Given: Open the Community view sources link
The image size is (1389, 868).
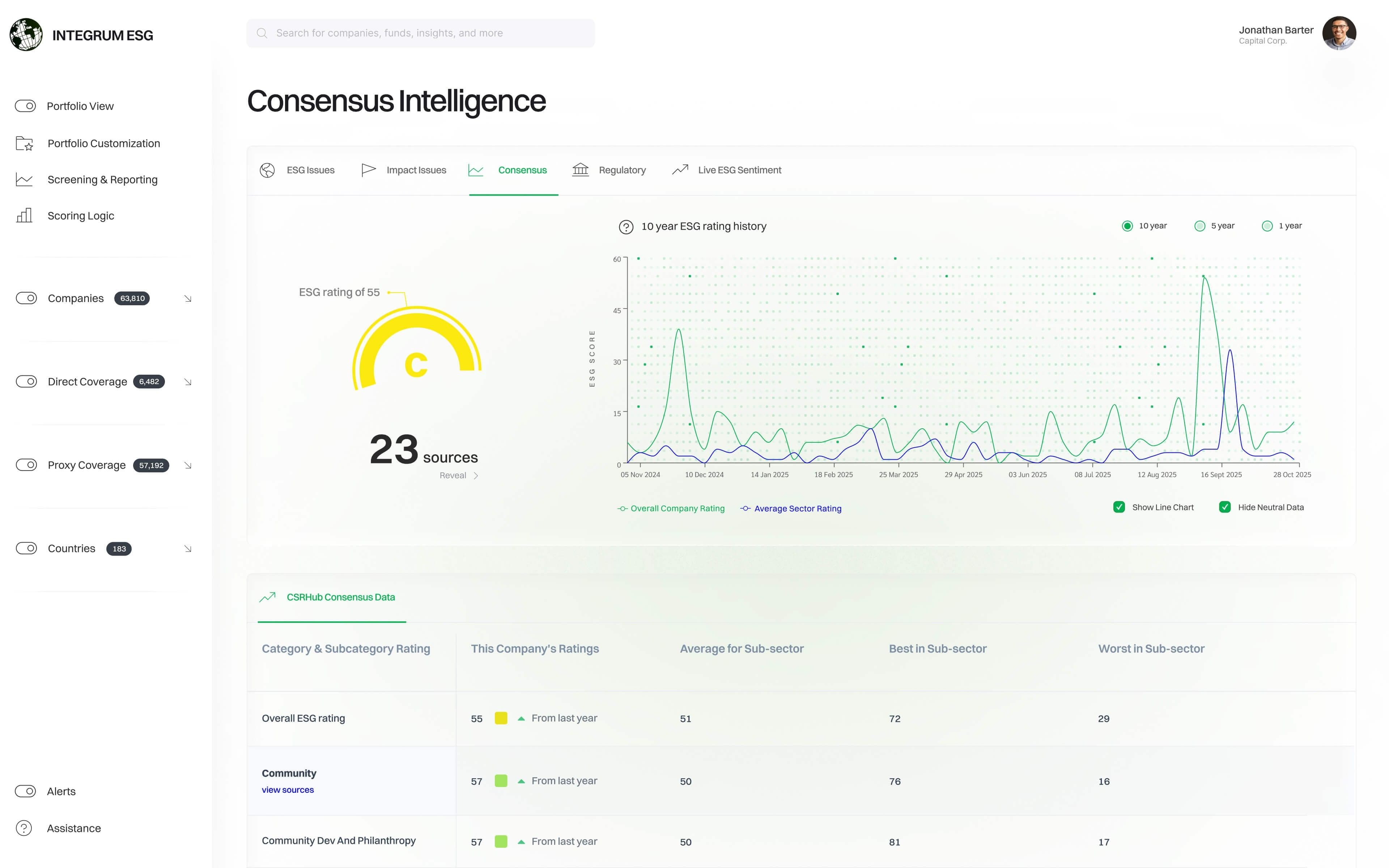Looking at the screenshot, I should (288, 790).
